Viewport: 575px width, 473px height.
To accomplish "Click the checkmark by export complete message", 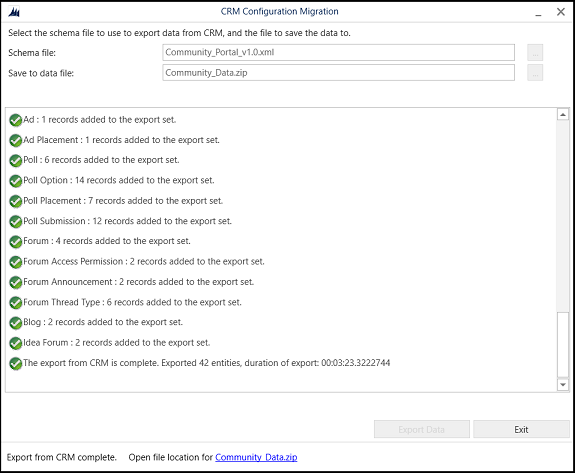I will (x=16, y=363).
